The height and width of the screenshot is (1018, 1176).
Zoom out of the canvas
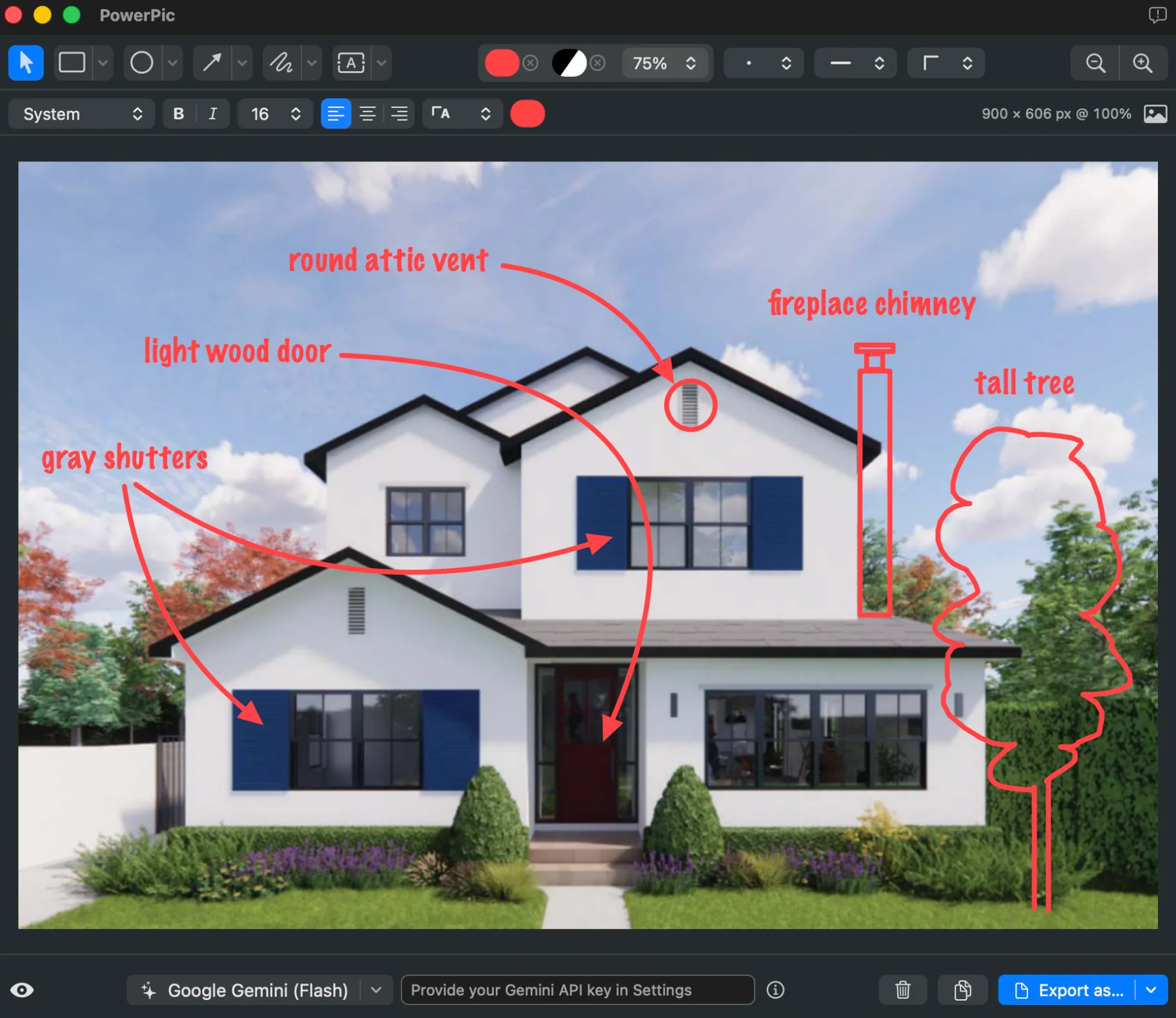coord(1095,63)
